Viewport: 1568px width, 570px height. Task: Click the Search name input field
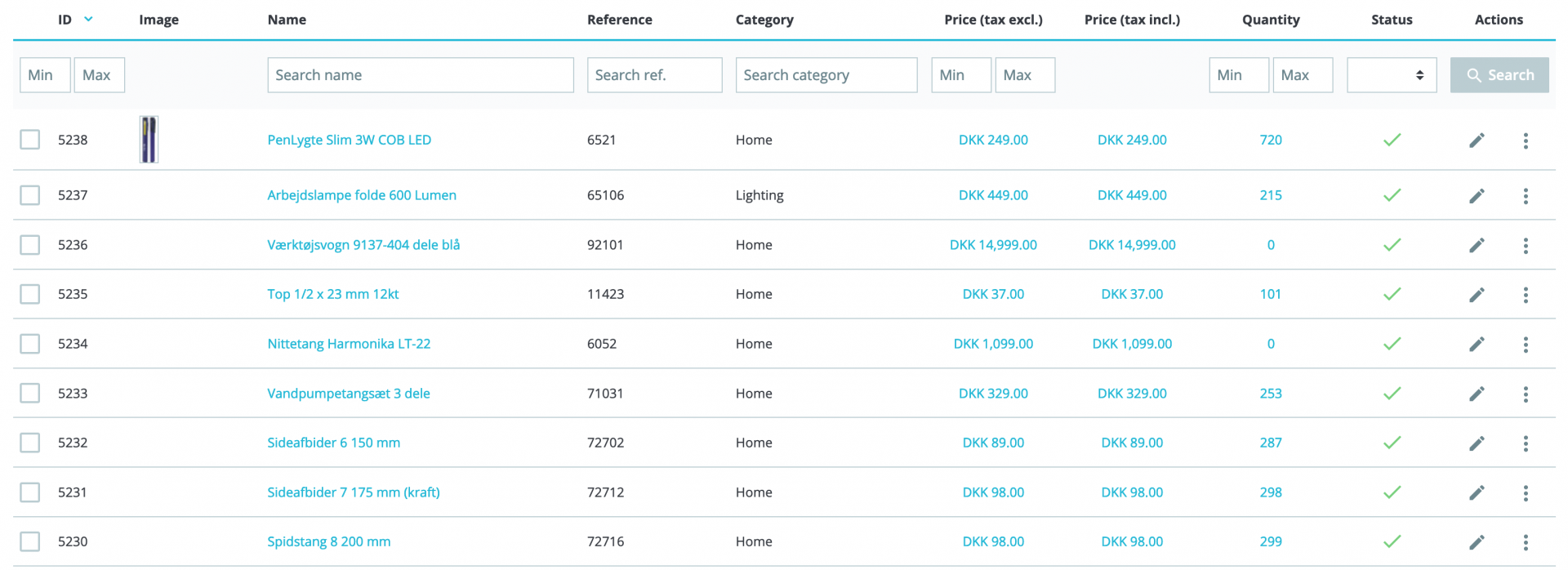(420, 75)
